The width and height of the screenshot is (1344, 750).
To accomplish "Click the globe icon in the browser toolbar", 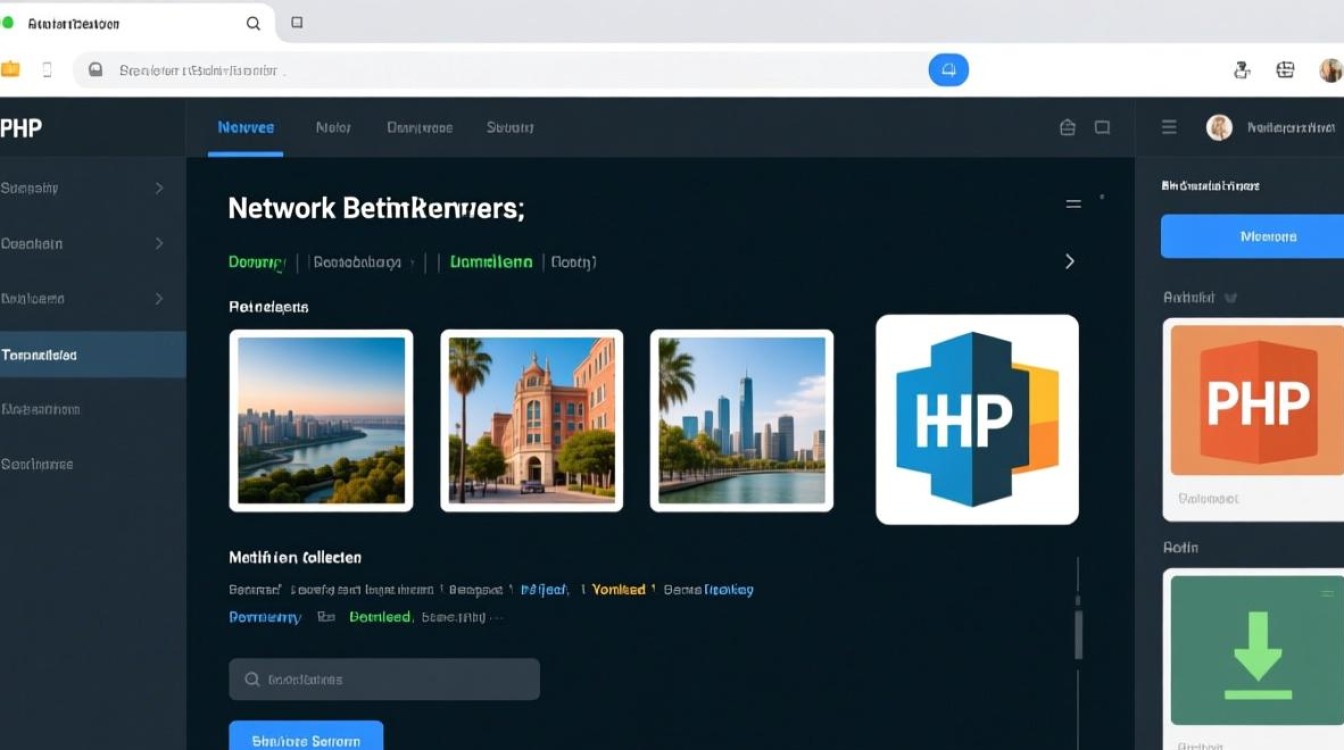I will (1285, 70).
